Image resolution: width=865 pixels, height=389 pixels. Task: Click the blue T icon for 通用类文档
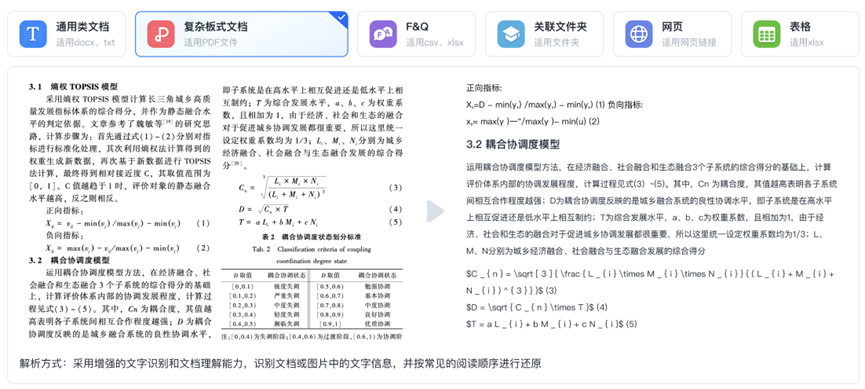(x=33, y=34)
